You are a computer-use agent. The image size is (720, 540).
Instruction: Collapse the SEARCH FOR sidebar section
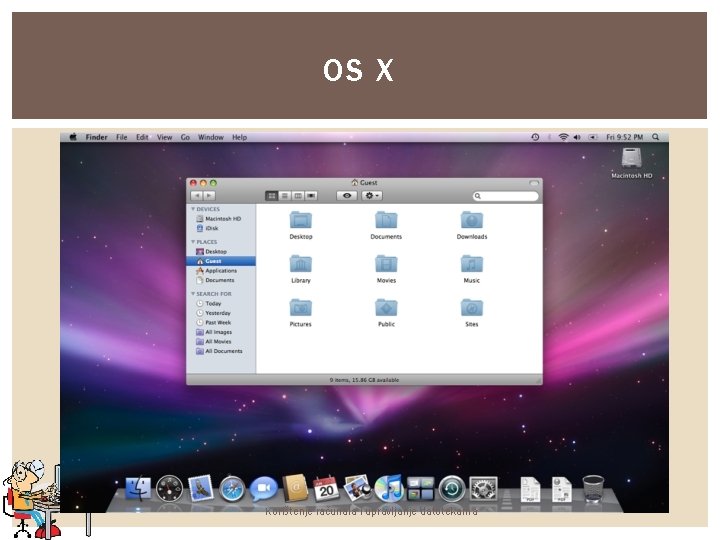193,293
